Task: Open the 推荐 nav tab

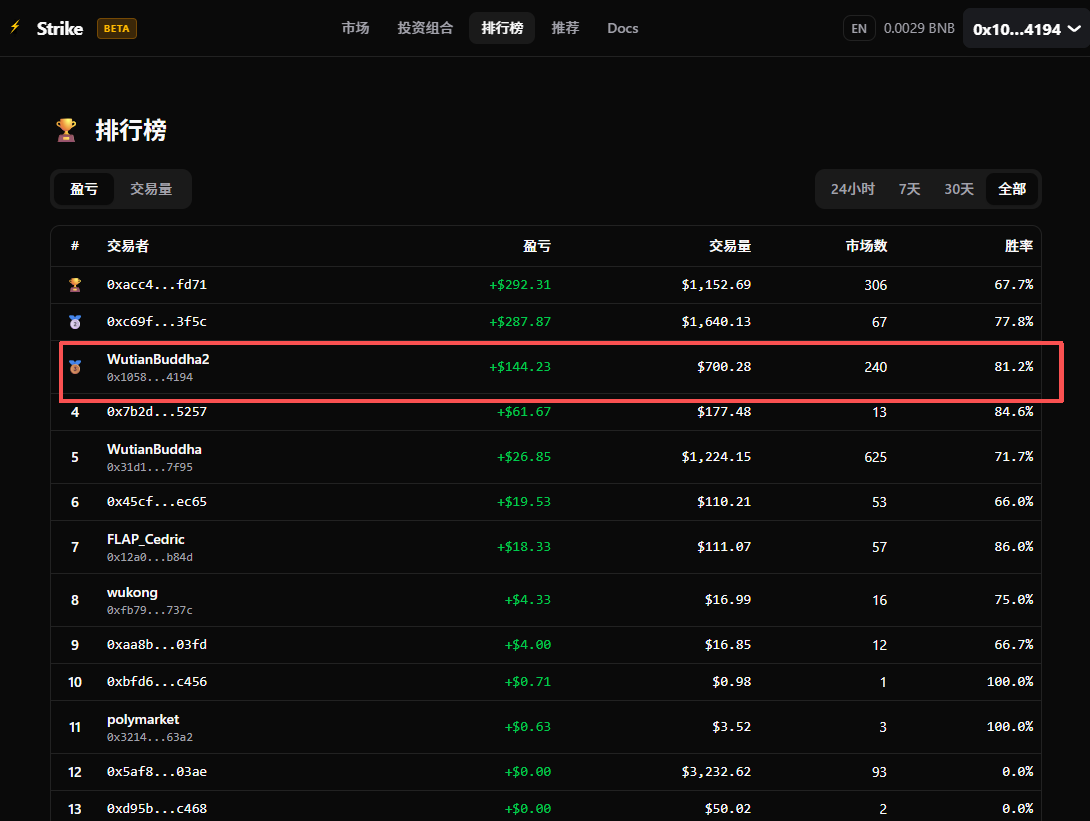Action: click(565, 28)
